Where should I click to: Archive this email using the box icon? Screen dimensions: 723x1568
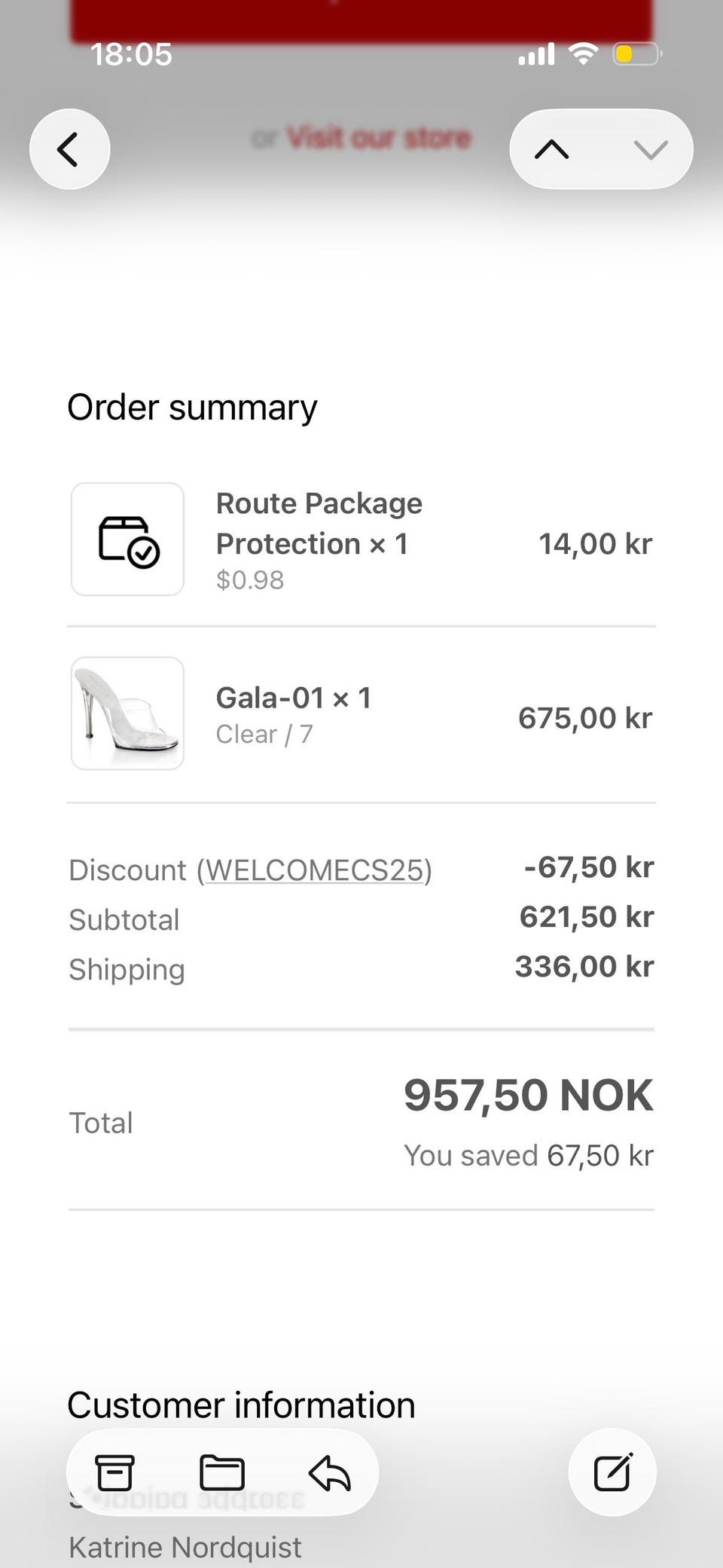pos(114,1472)
